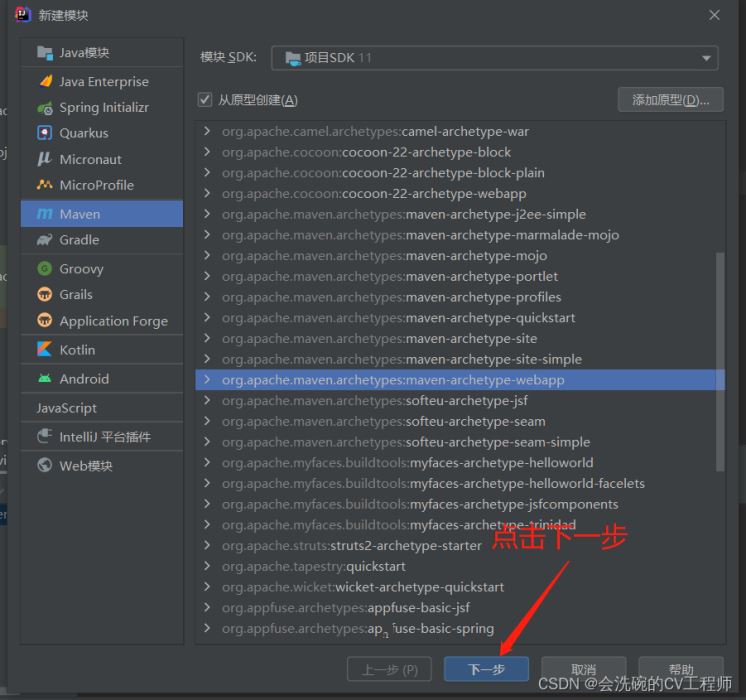The height and width of the screenshot is (700, 746).
Task: Select the Groovy module icon
Action: [x=44, y=269]
